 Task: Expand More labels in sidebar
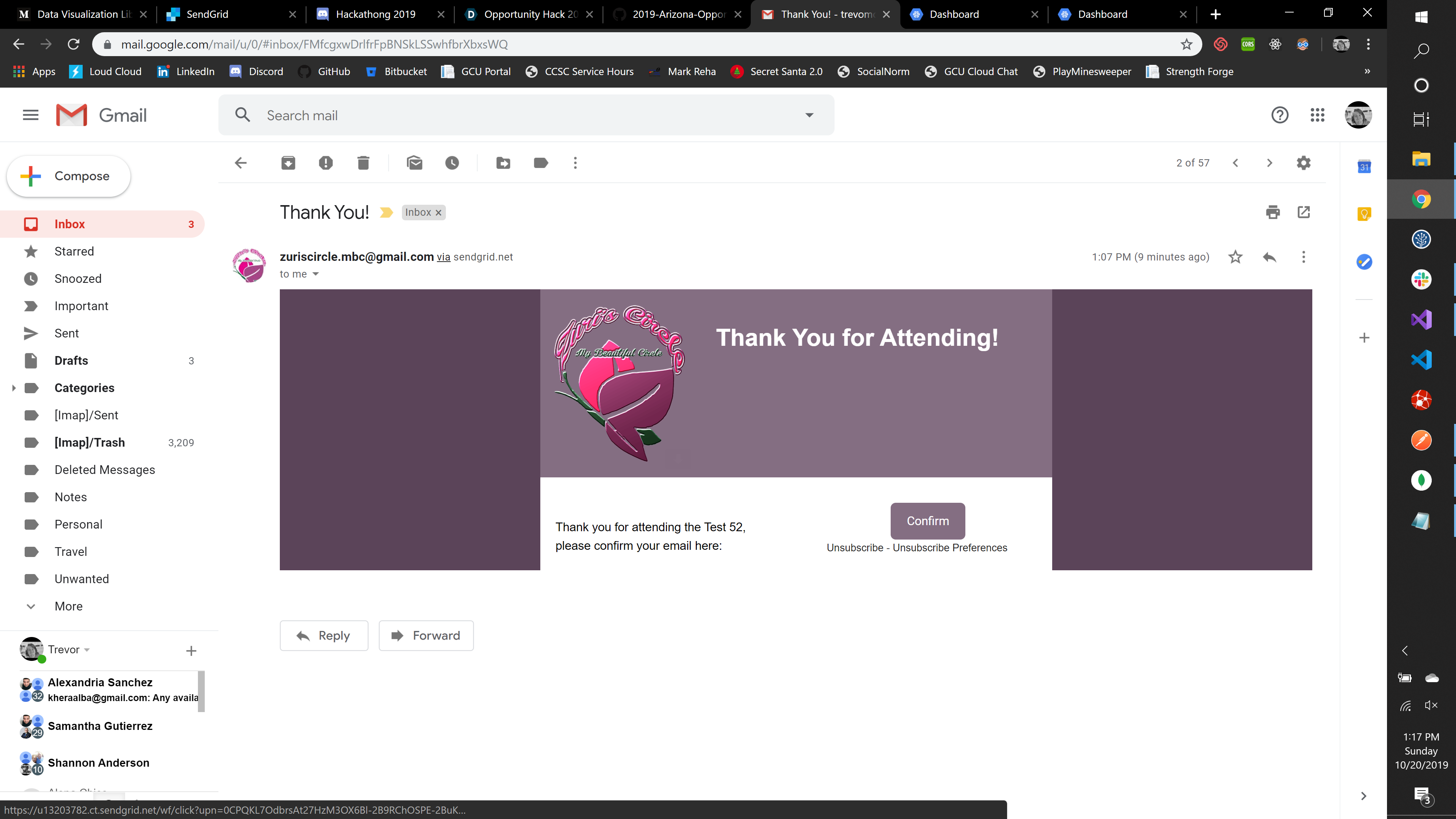(68, 606)
